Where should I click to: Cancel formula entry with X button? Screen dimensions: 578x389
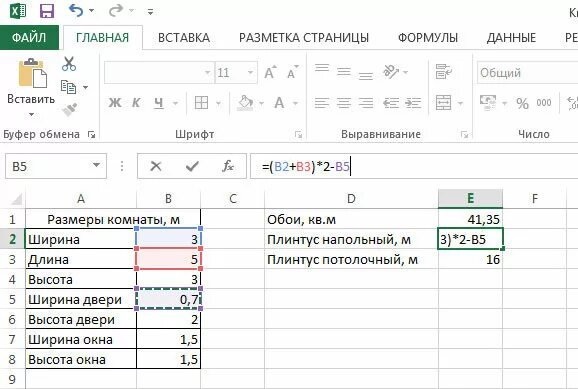click(156, 166)
